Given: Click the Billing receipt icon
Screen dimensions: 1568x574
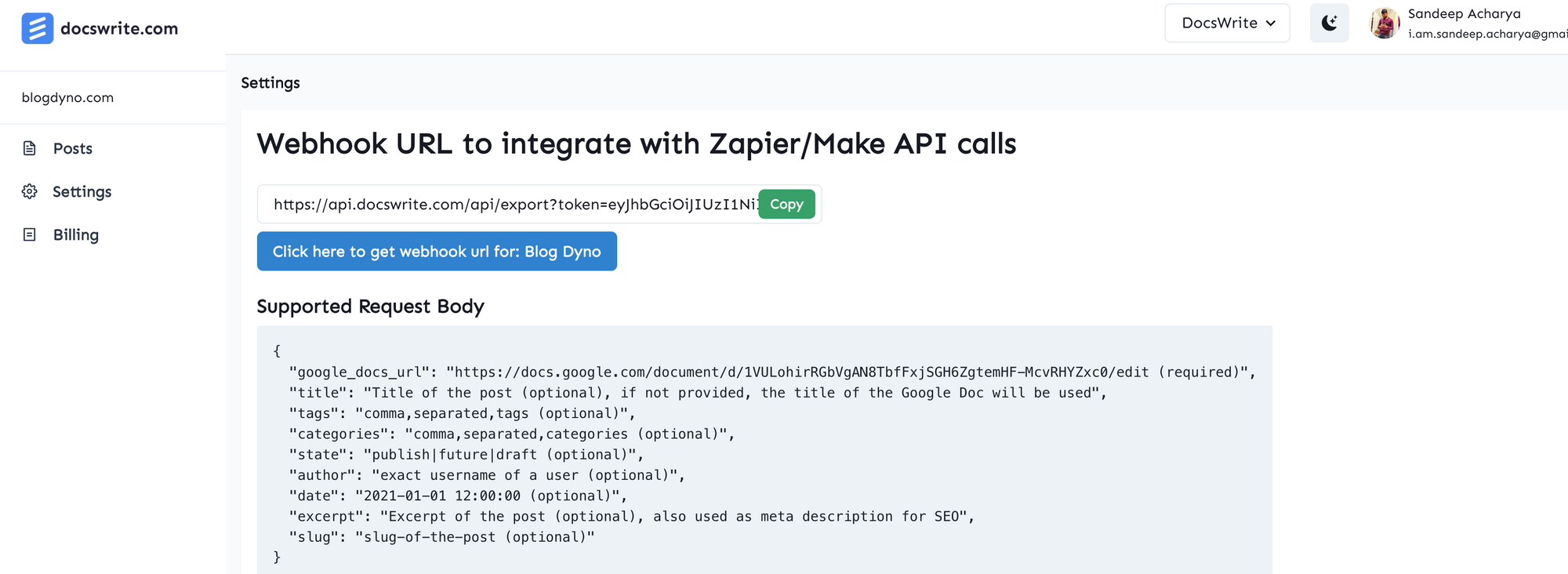Looking at the screenshot, I should click(30, 234).
